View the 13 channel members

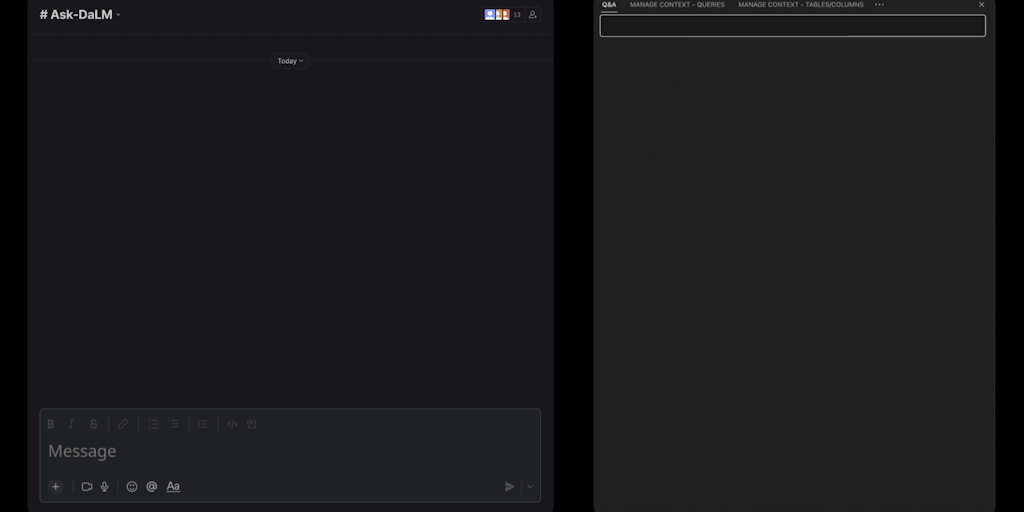click(x=503, y=15)
